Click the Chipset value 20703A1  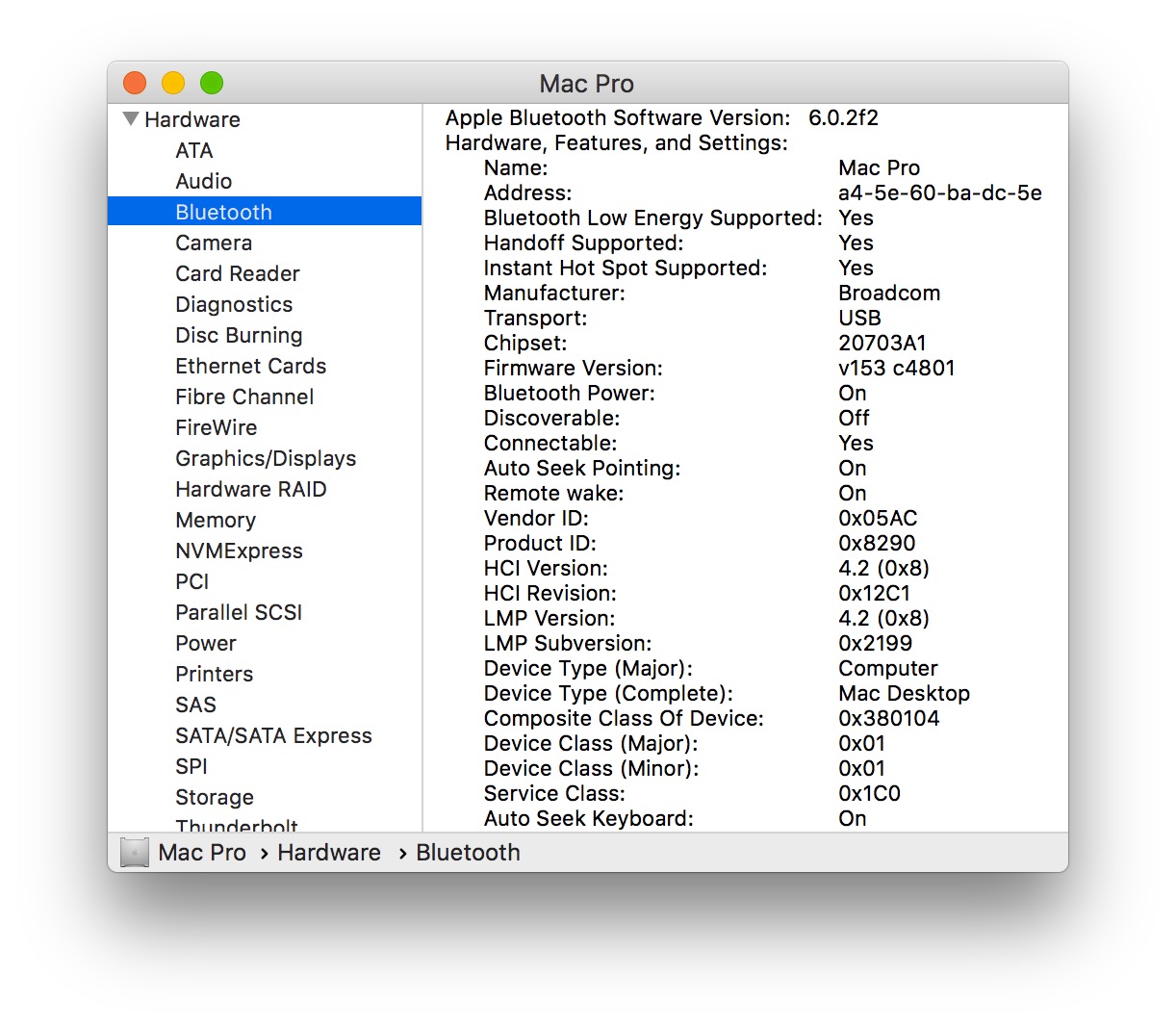(x=882, y=343)
